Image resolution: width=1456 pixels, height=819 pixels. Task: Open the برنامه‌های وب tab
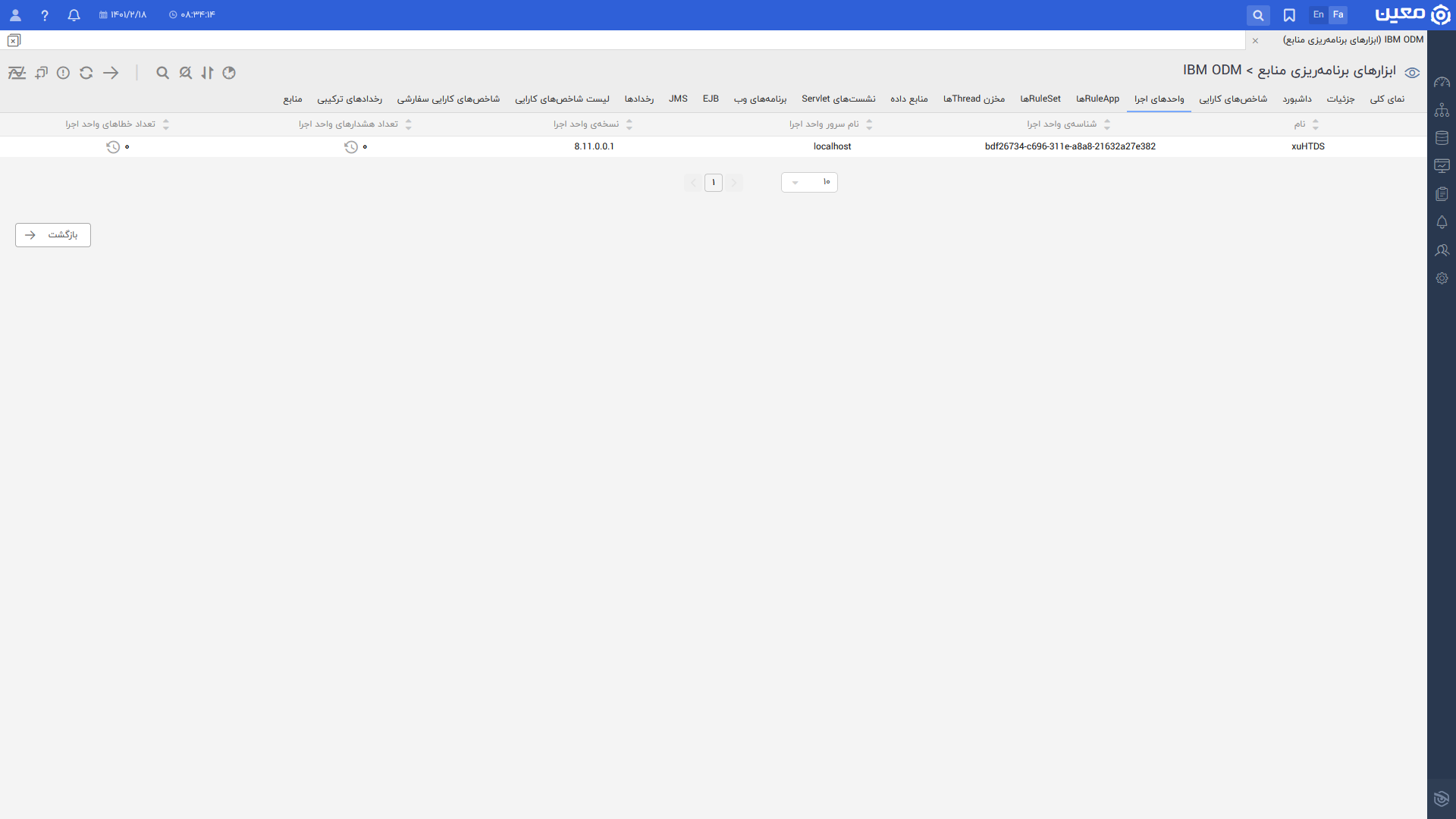(761, 99)
